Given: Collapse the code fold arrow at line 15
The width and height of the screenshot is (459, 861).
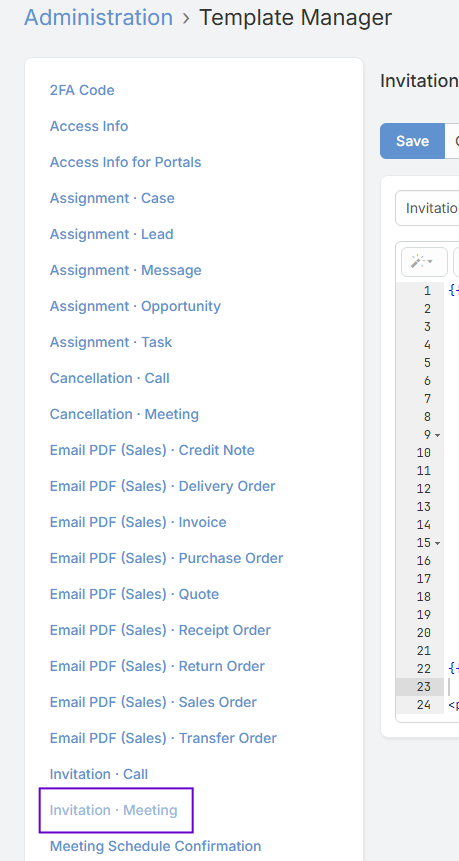Looking at the screenshot, I should tap(438, 543).
